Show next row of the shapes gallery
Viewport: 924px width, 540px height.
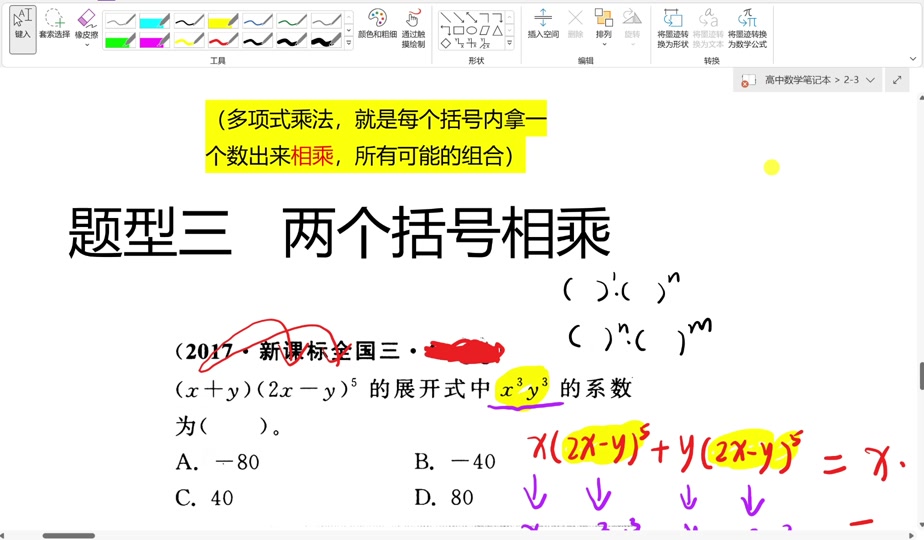click(x=510, y=30)
